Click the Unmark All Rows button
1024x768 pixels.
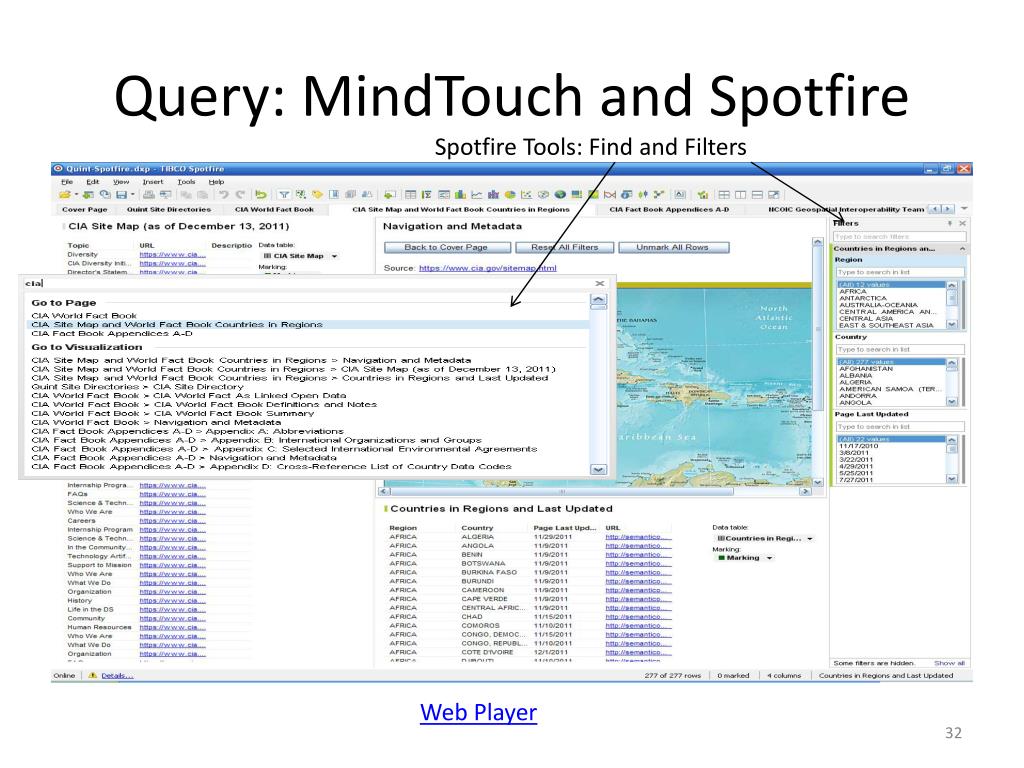click(x=673, y=248)
